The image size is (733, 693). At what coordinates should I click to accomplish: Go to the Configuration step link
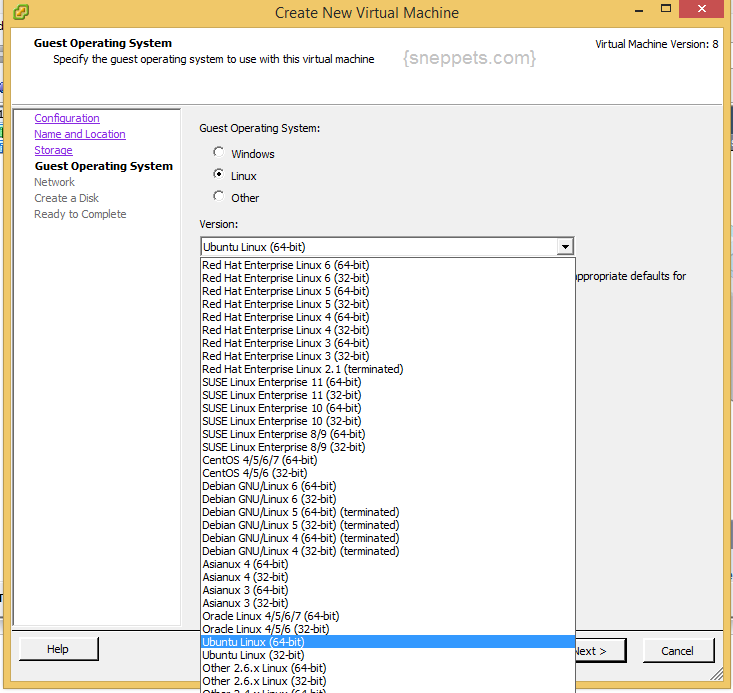[67, 118]
